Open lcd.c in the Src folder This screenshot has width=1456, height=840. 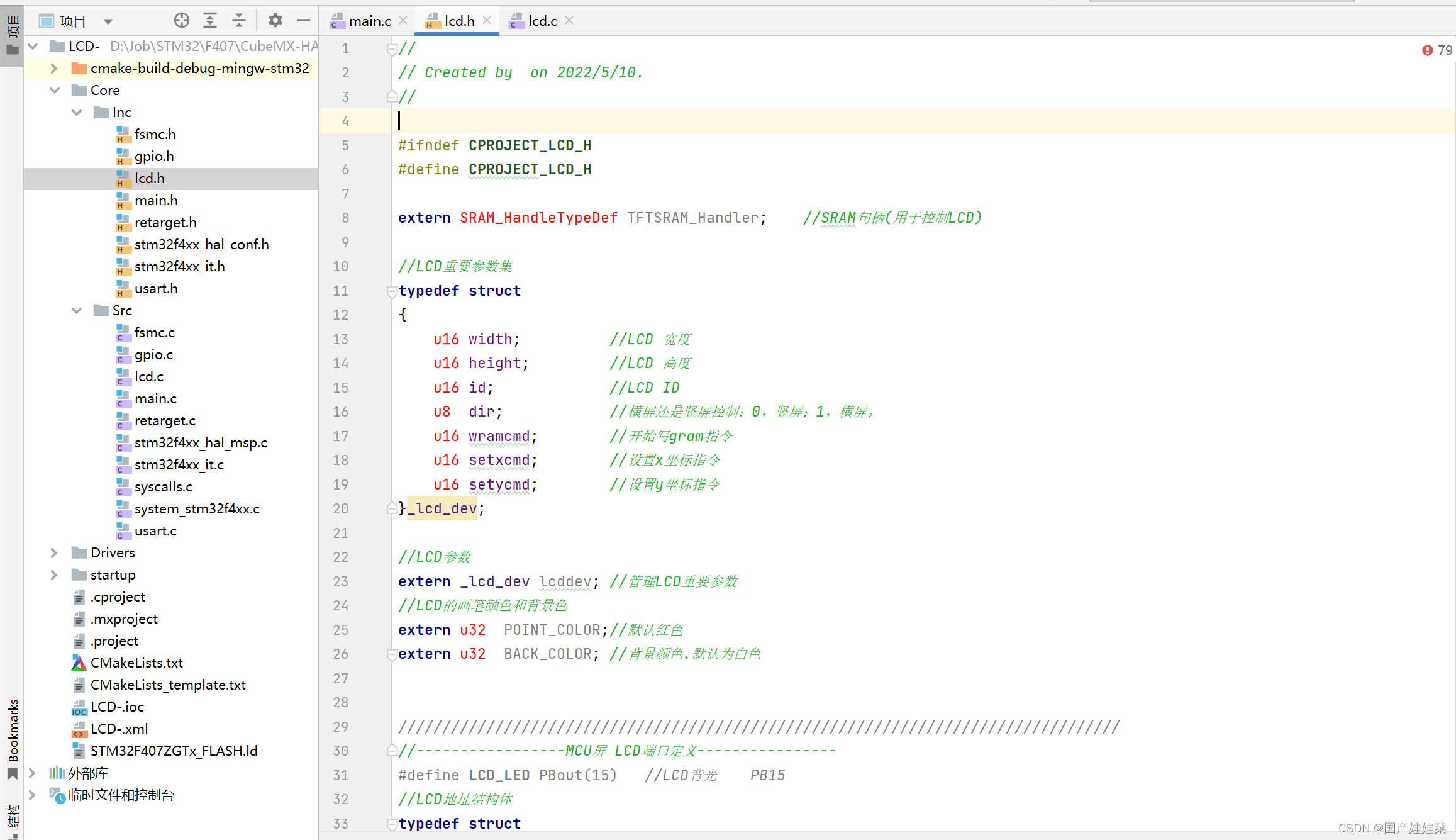pos(149,376)
